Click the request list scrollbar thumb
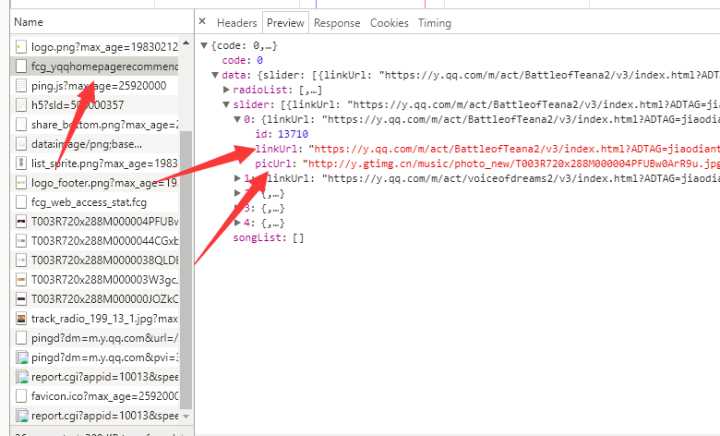 tap(186, 270)
